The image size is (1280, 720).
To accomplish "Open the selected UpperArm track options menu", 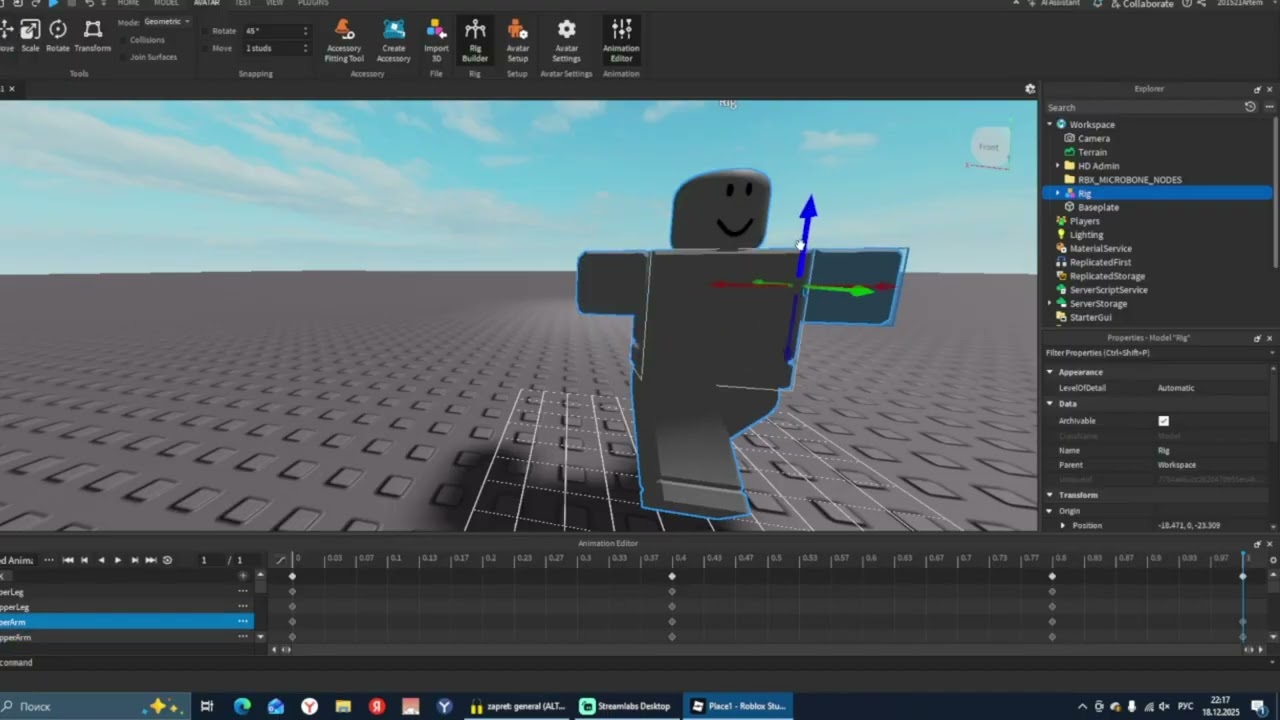I will tap(242, 622).
